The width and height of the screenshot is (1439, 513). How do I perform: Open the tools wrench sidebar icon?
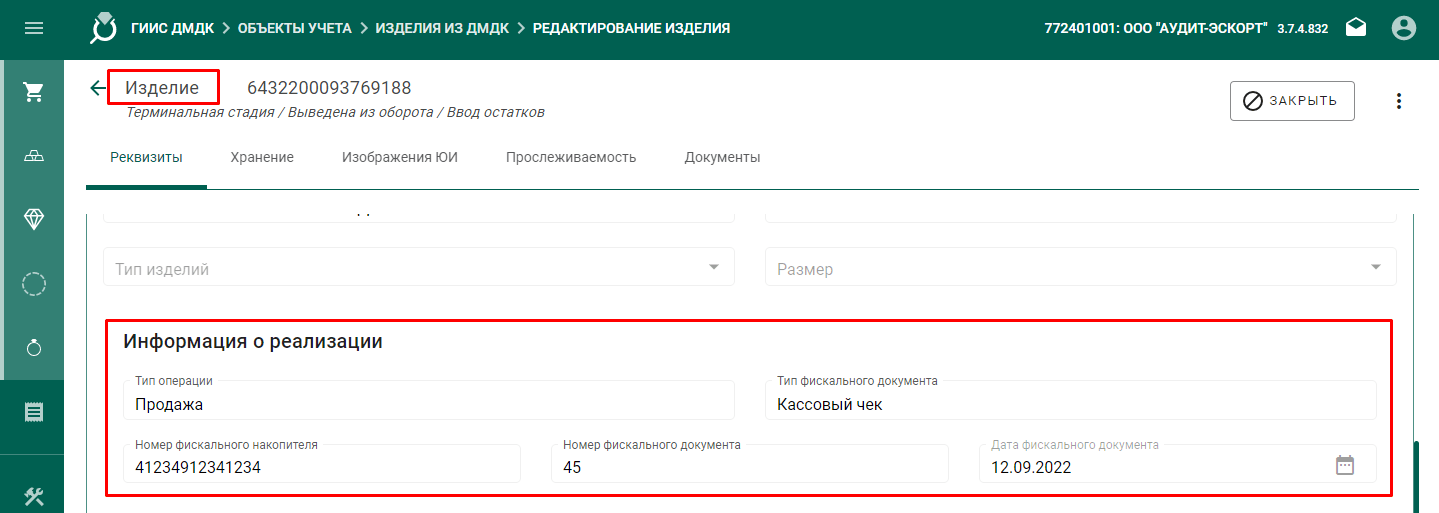point(33,495)
